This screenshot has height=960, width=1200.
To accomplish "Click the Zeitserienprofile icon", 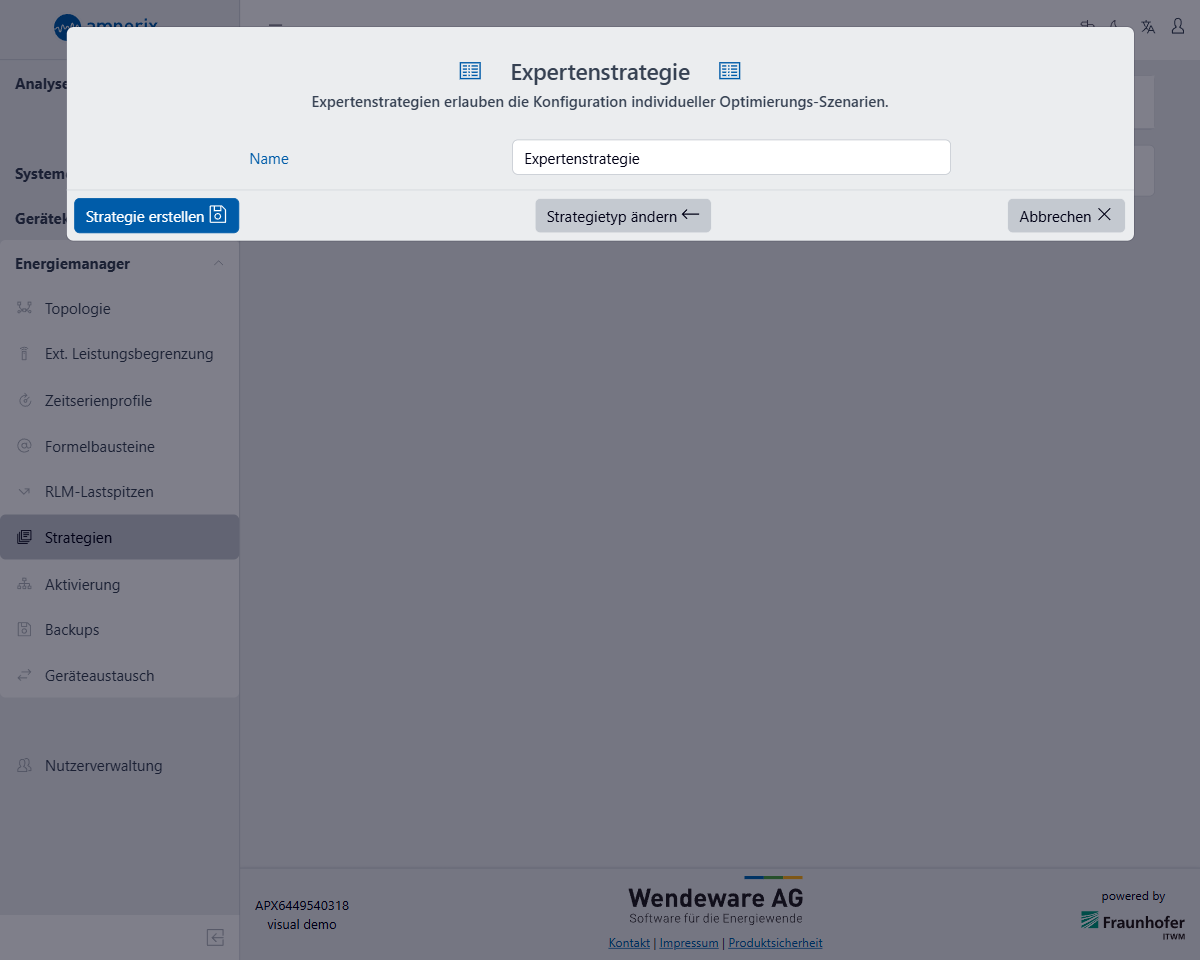I will point(25,401).
